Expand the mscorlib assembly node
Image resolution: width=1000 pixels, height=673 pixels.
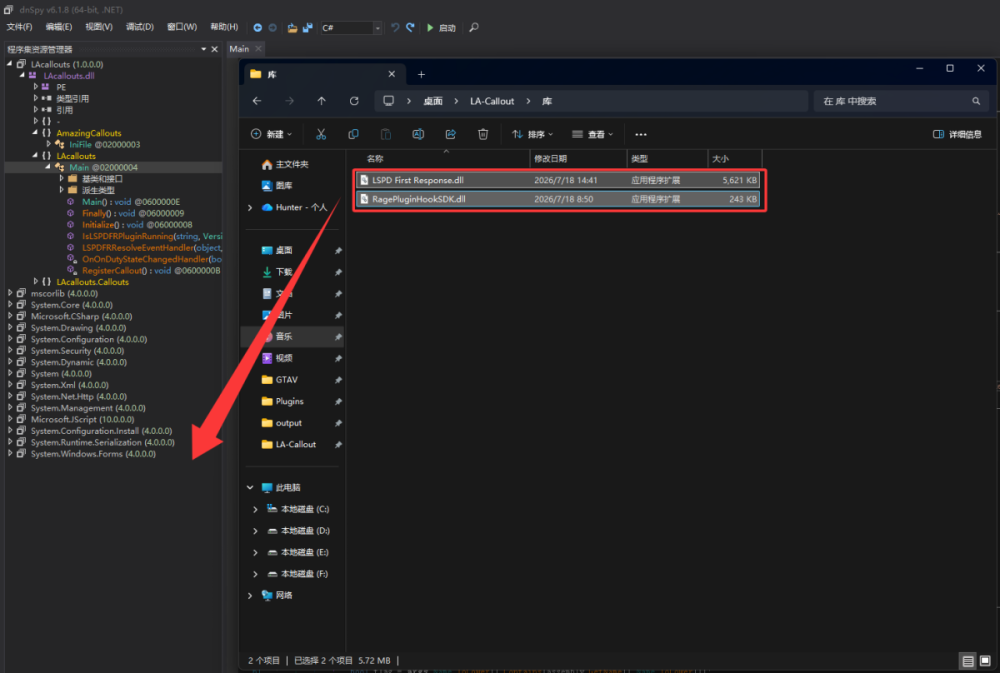point(10,293)
